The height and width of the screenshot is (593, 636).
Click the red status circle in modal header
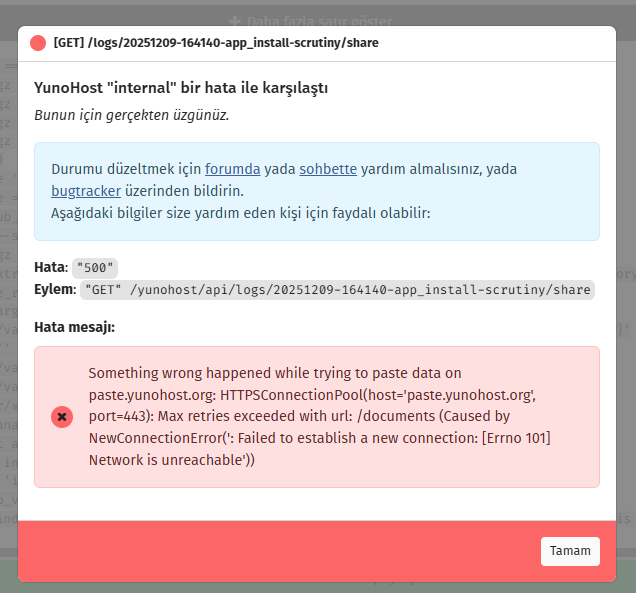click(38, 43)
